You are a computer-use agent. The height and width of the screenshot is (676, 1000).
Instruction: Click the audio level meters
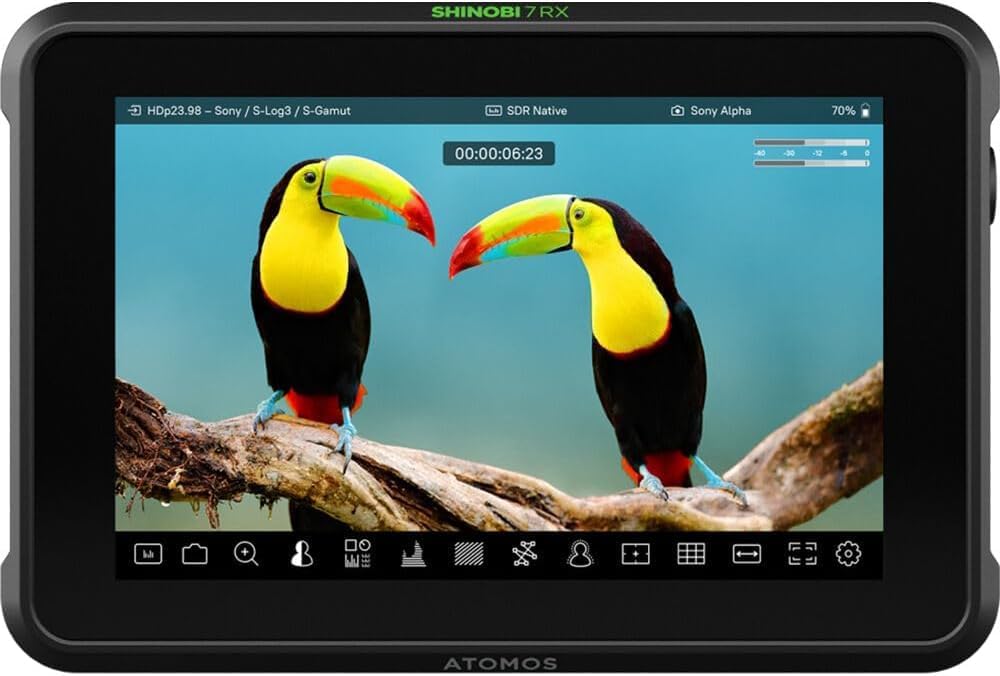coord(811,153)
